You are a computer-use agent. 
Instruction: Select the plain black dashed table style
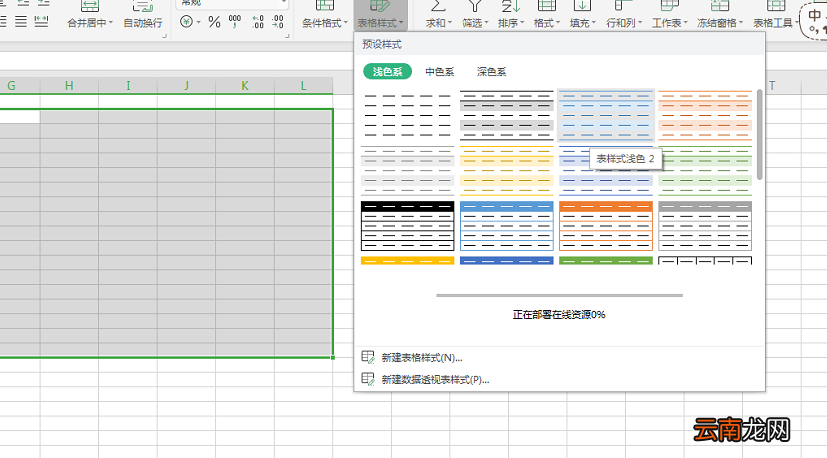407,116
